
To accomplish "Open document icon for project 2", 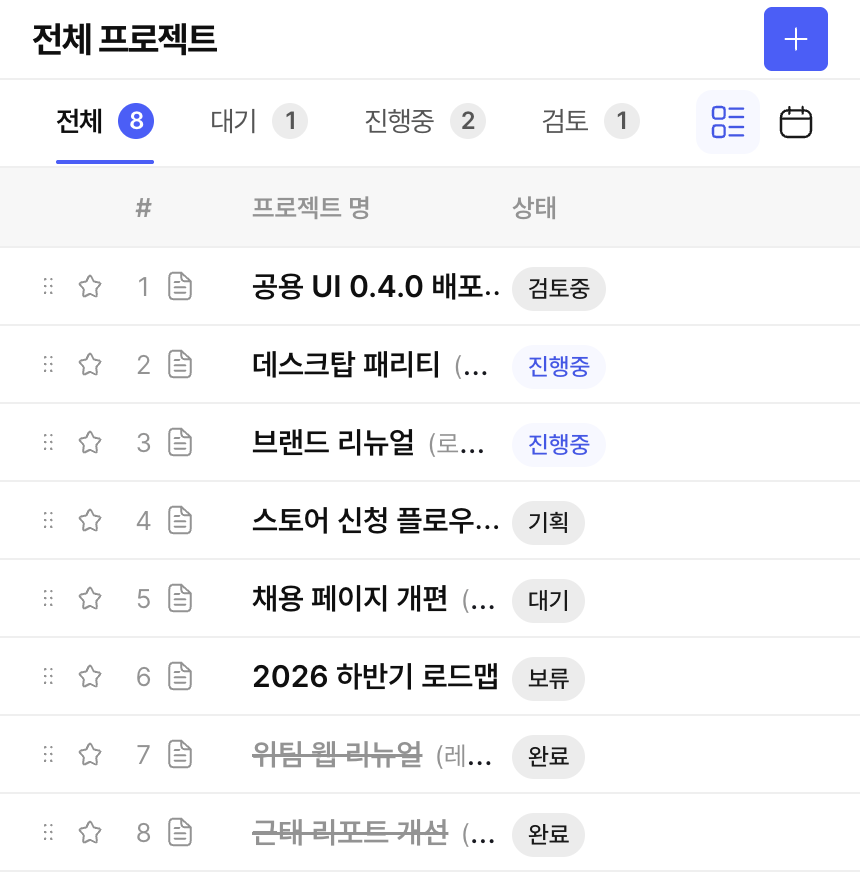I will 180,364.
